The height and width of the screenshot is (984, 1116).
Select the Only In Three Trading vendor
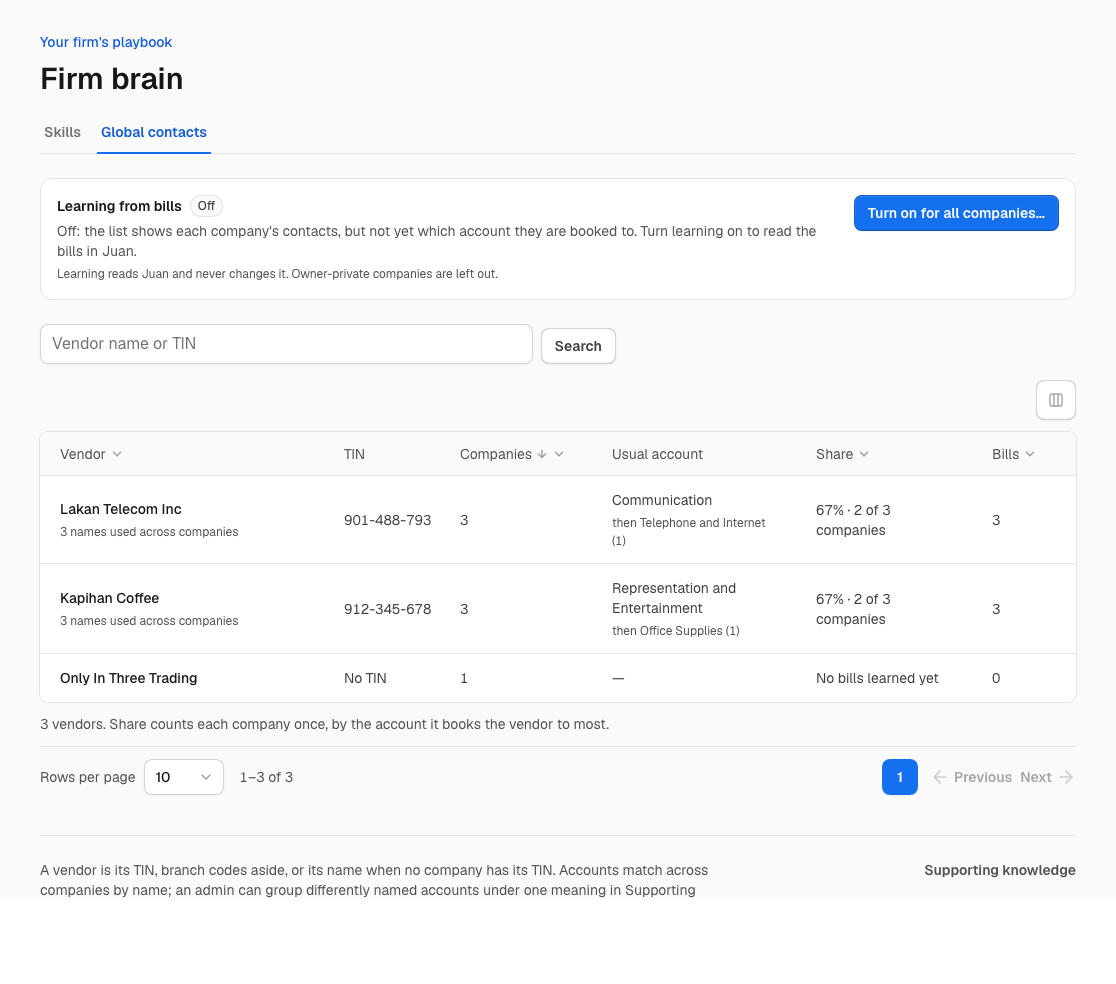(x=129, y=678)
